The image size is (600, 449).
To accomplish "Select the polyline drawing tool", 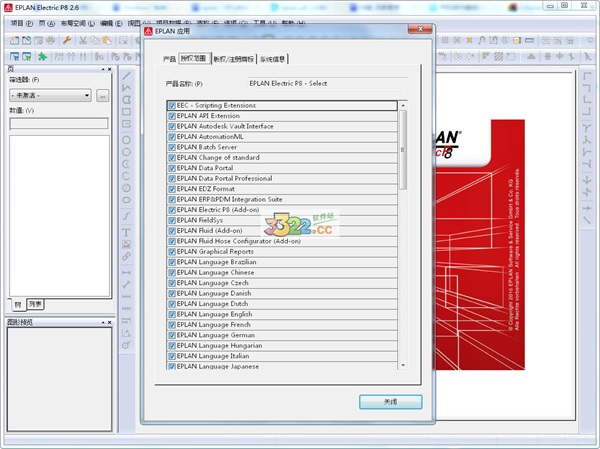I will pos(127,88).
